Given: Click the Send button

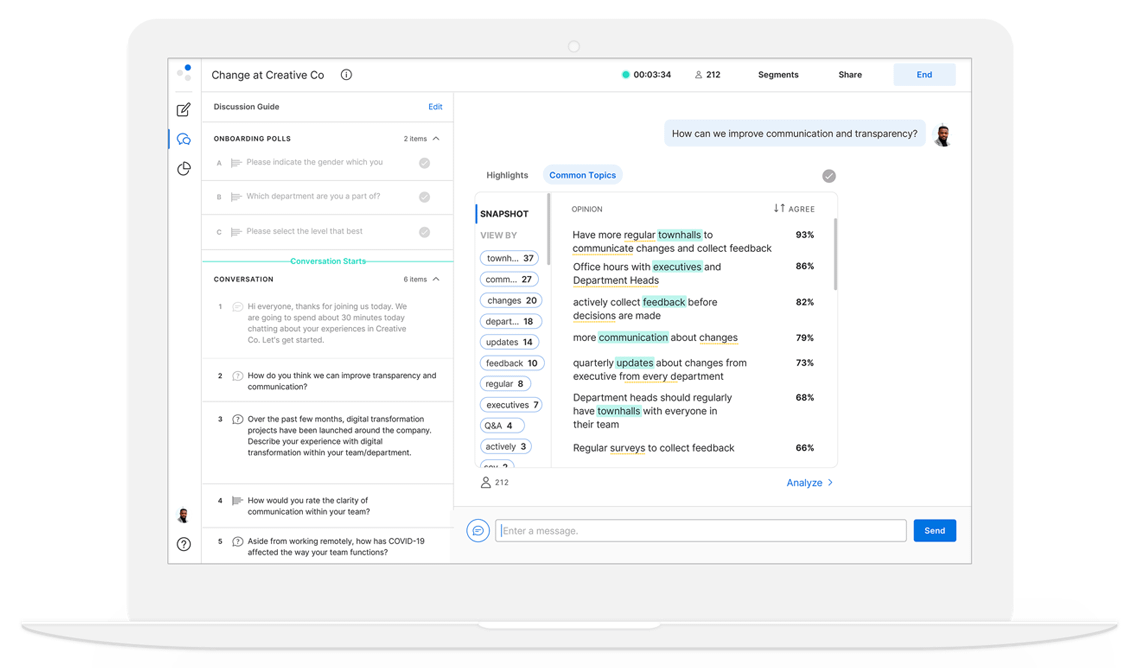Looking at the screenshot, I should [x=934, y=531].
